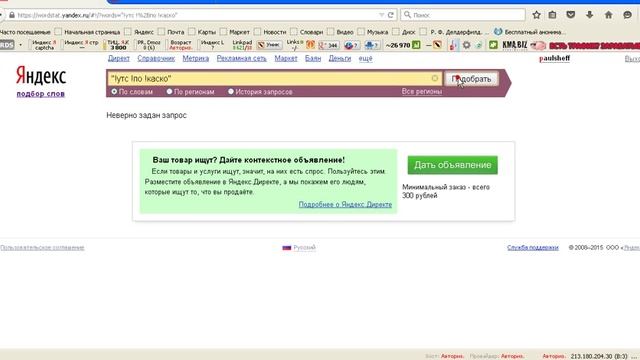Open the Новости bookmark

pos(270,32)
